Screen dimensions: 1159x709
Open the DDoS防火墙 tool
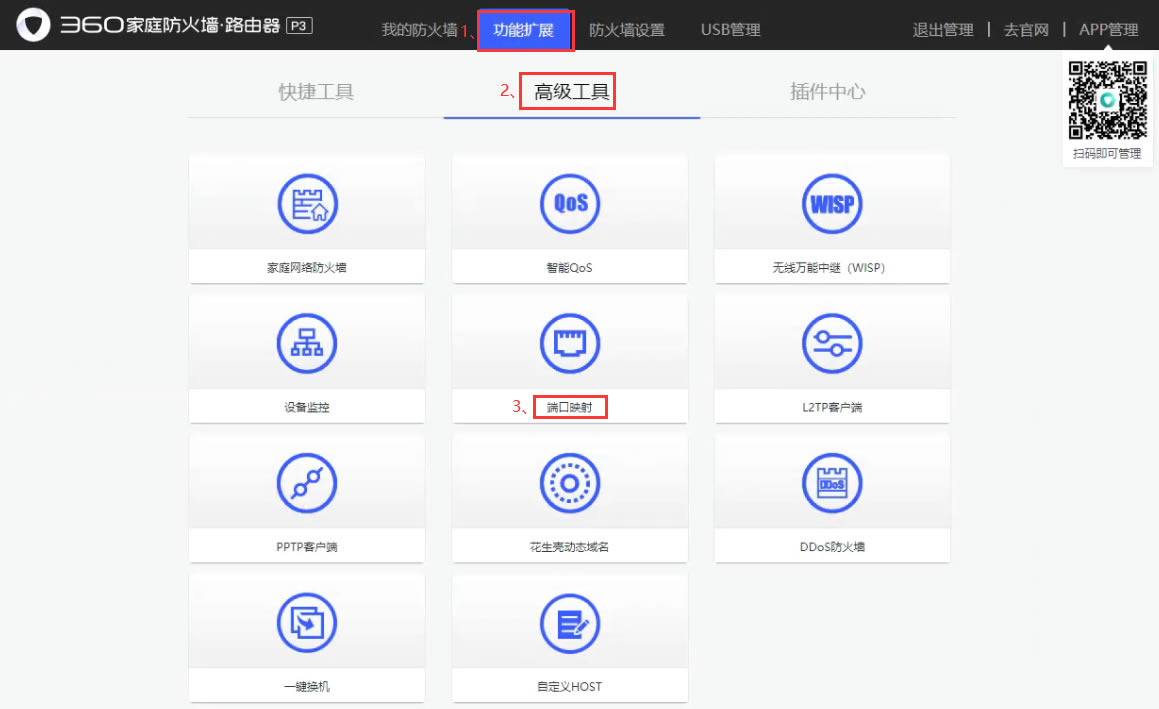click(831, 497)
